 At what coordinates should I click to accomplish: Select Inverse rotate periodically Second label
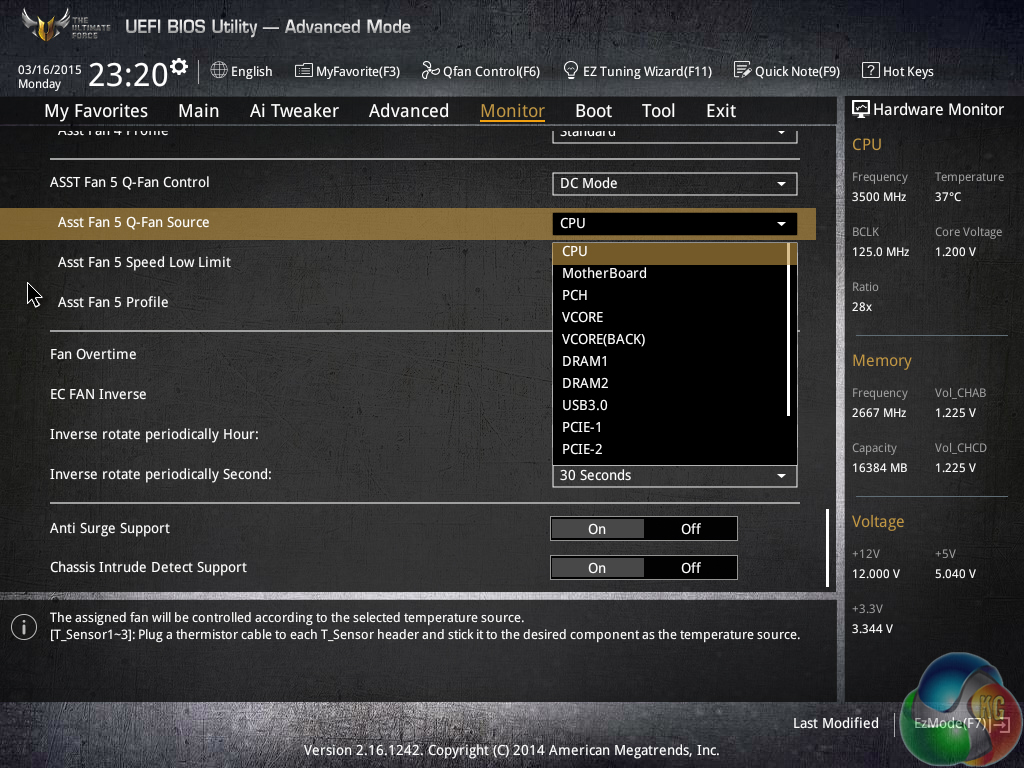coord(161,475)
